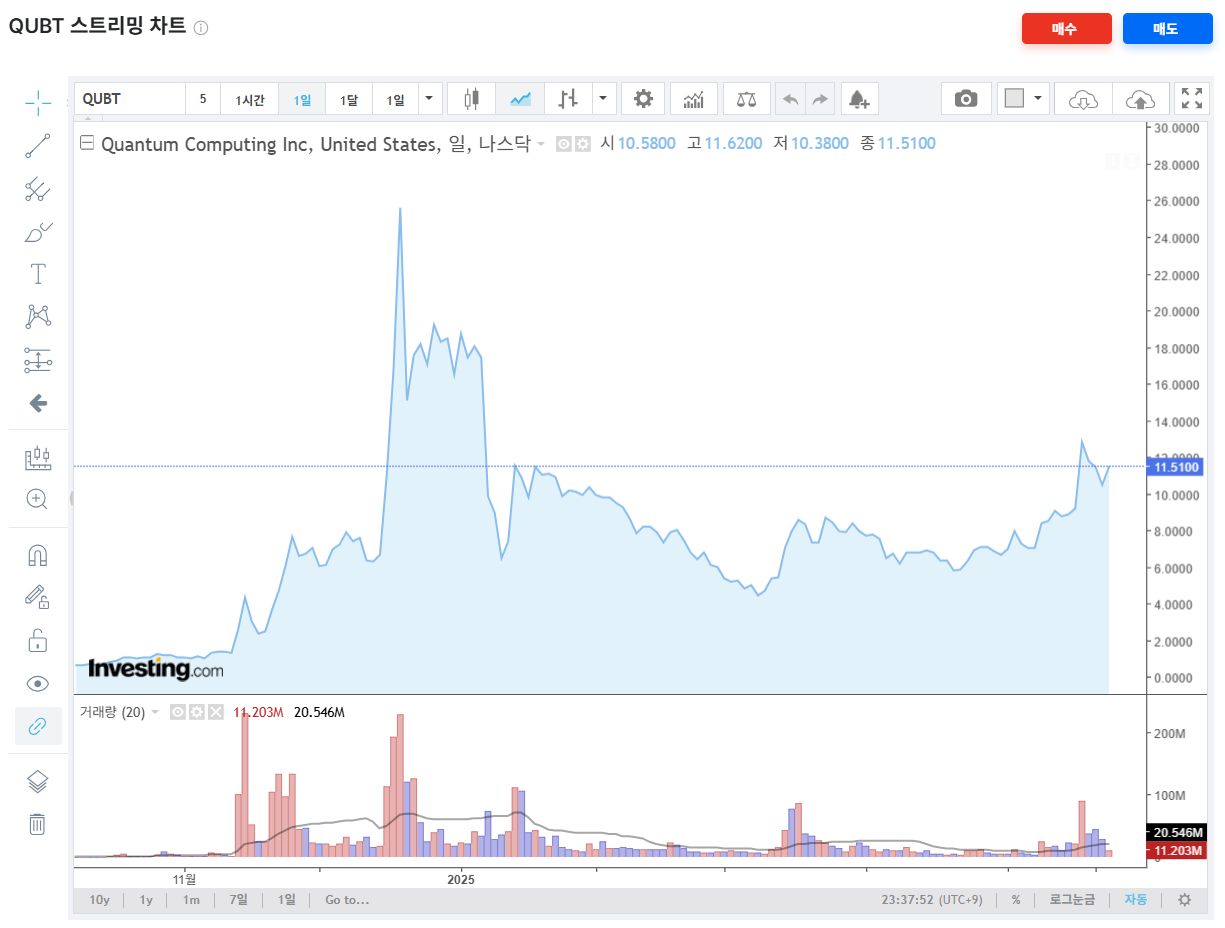Open settings of volume indicator
This screenshot has height=928, width=1225.
coord(196,712)
